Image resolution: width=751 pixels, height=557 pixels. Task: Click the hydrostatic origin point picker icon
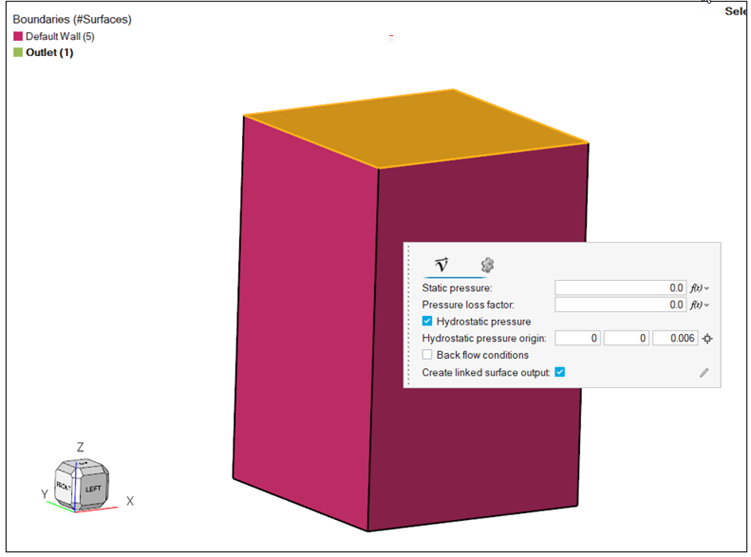coord(708,339)
